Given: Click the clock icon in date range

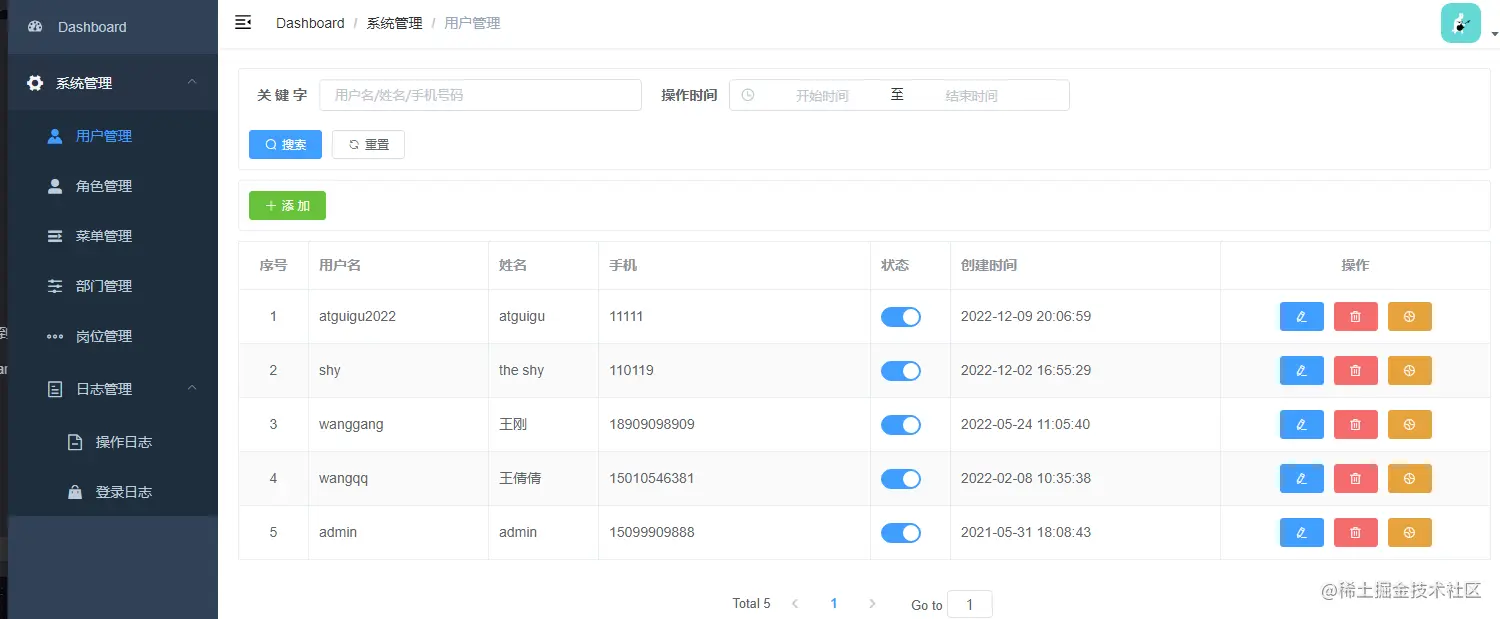Looking at the screenshot, I should (747, 95).
